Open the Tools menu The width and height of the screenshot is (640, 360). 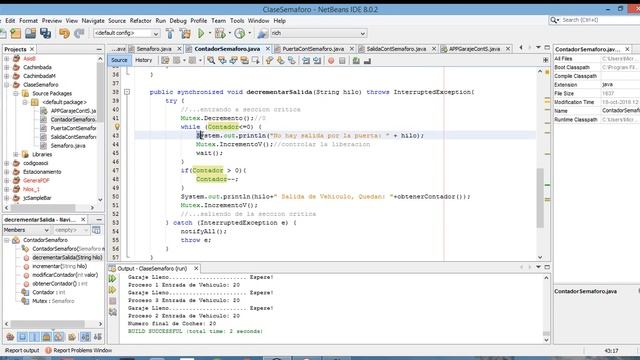[237, 20]
